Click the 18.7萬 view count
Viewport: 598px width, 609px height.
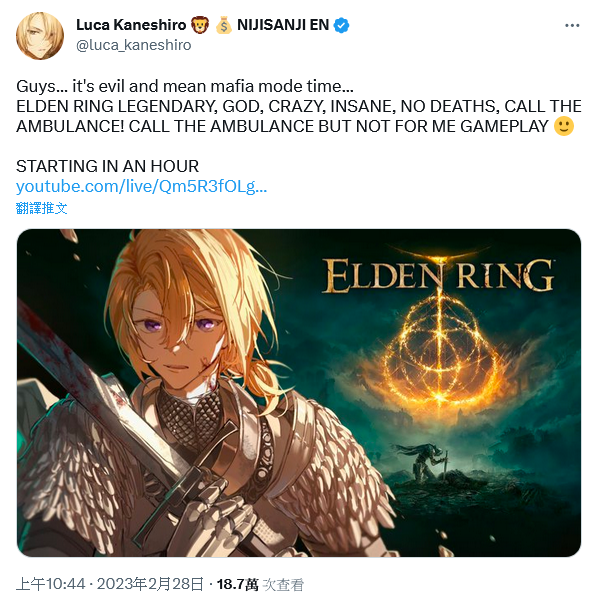point(238,584)
